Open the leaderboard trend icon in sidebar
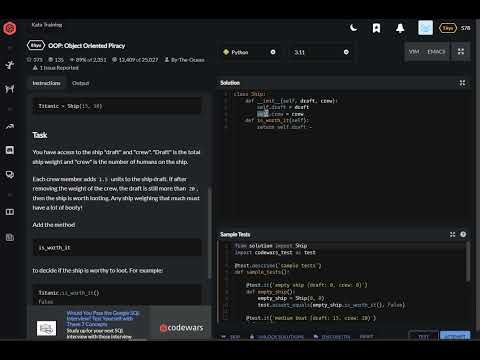 [10, 126]
